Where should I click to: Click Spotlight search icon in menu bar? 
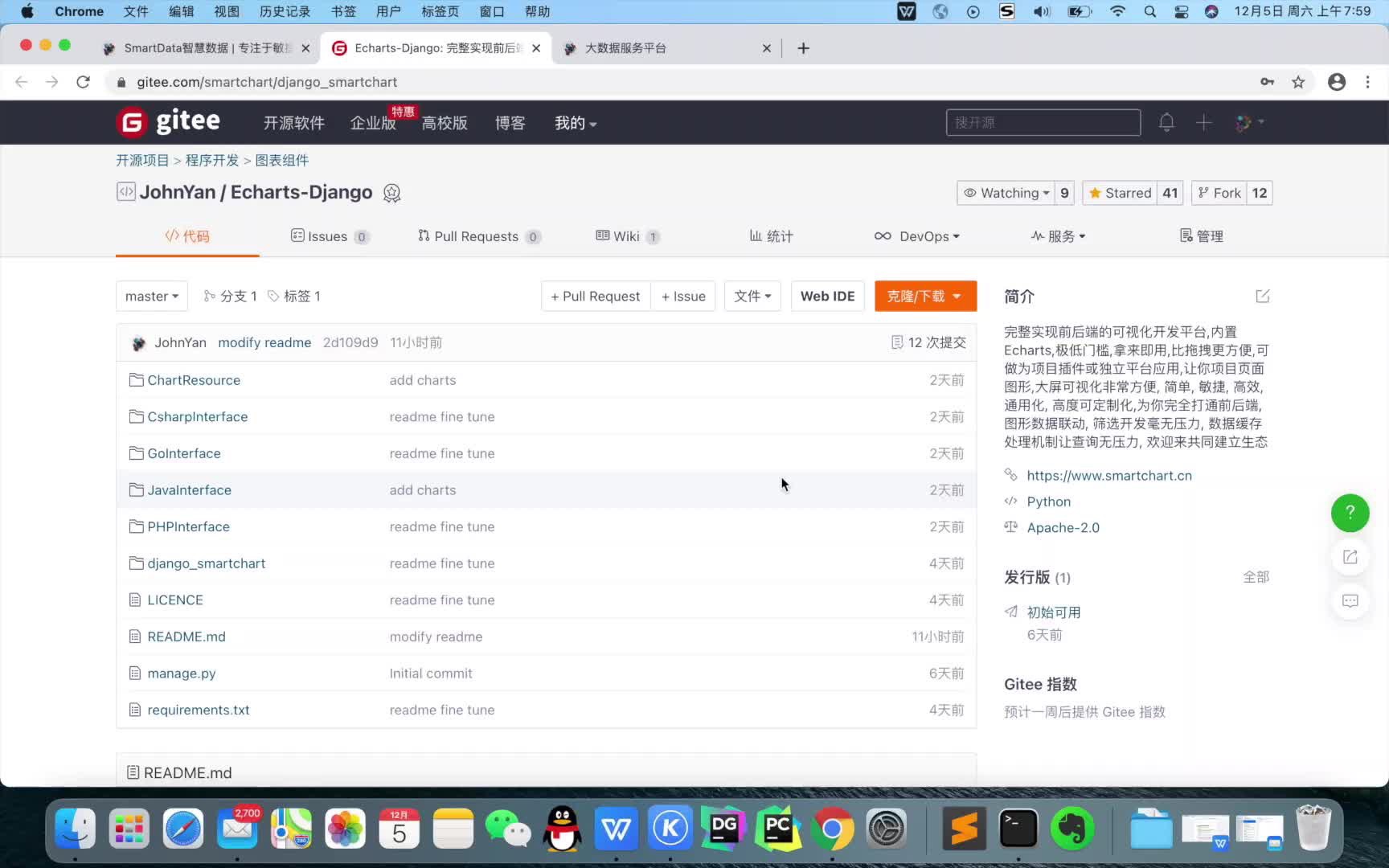coord(1150,11)
